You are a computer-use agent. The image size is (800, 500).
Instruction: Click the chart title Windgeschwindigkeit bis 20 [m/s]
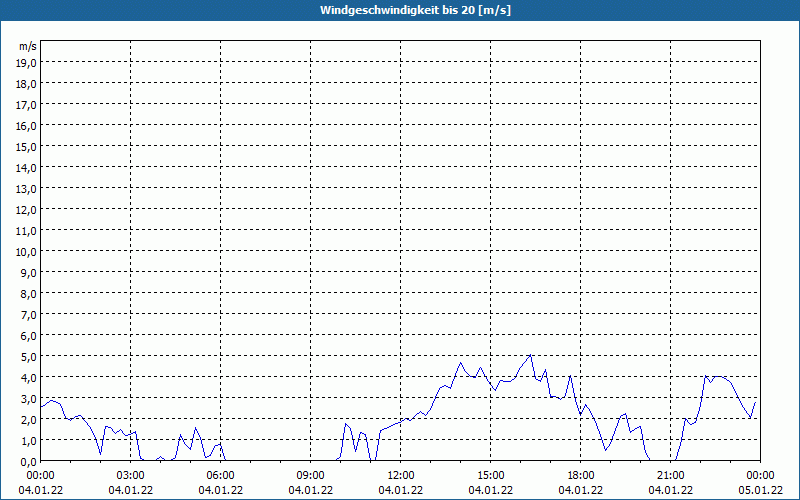(x=399, y=10)
